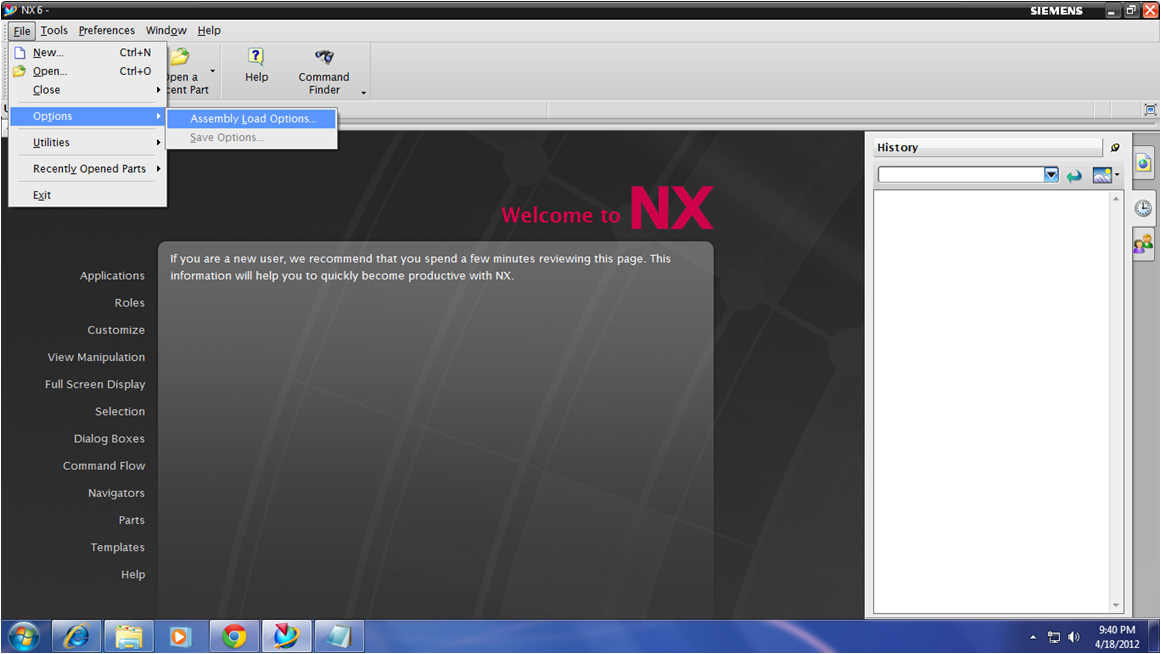
Task: Open the Preferences menu
Action: [107, 30]
